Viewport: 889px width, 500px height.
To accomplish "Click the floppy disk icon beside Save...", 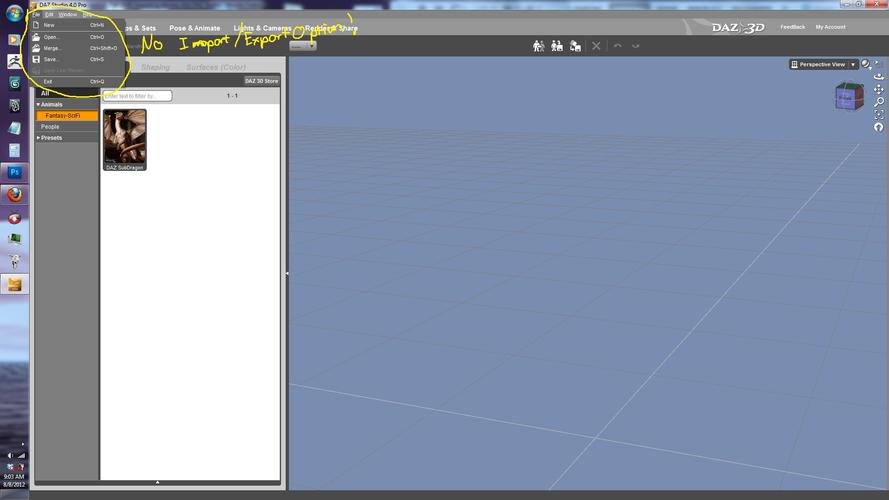I will pos(36,59).
